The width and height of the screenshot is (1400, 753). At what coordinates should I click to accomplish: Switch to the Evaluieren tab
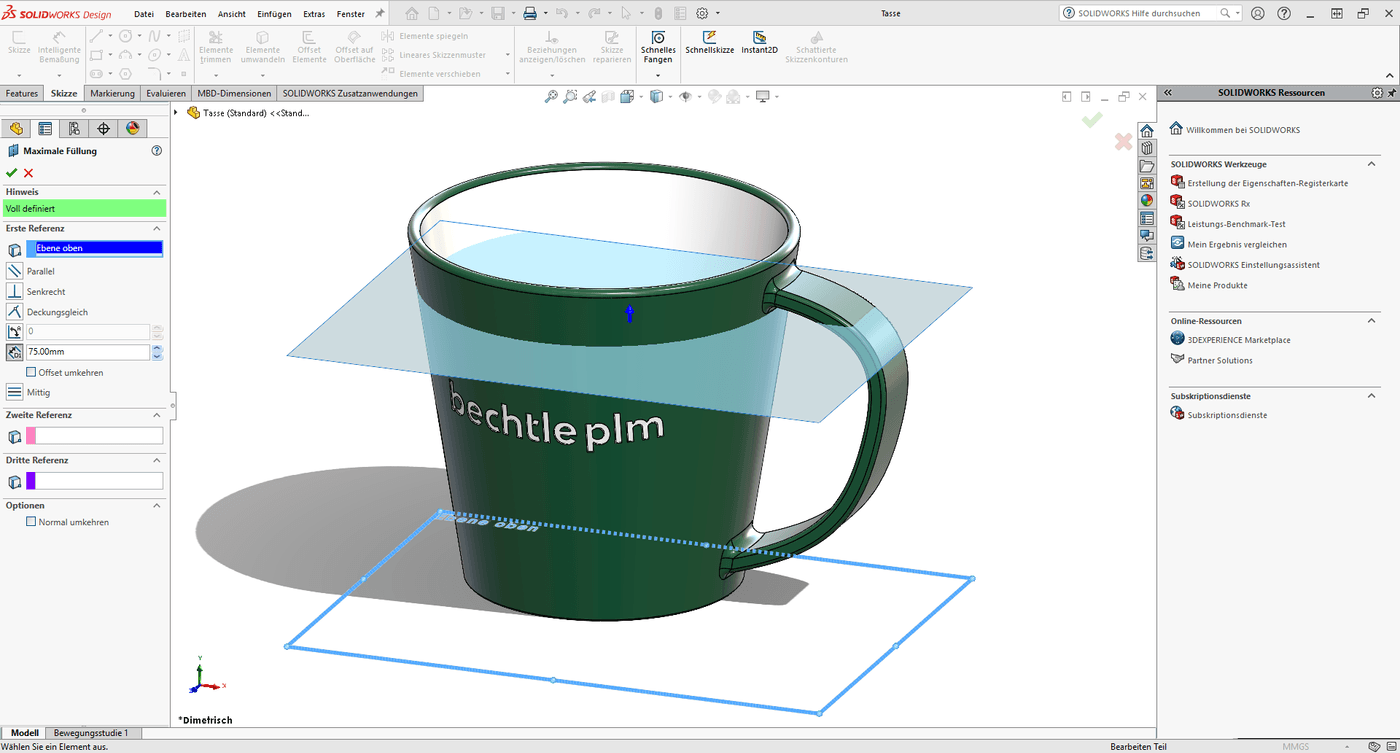[165, 92]
